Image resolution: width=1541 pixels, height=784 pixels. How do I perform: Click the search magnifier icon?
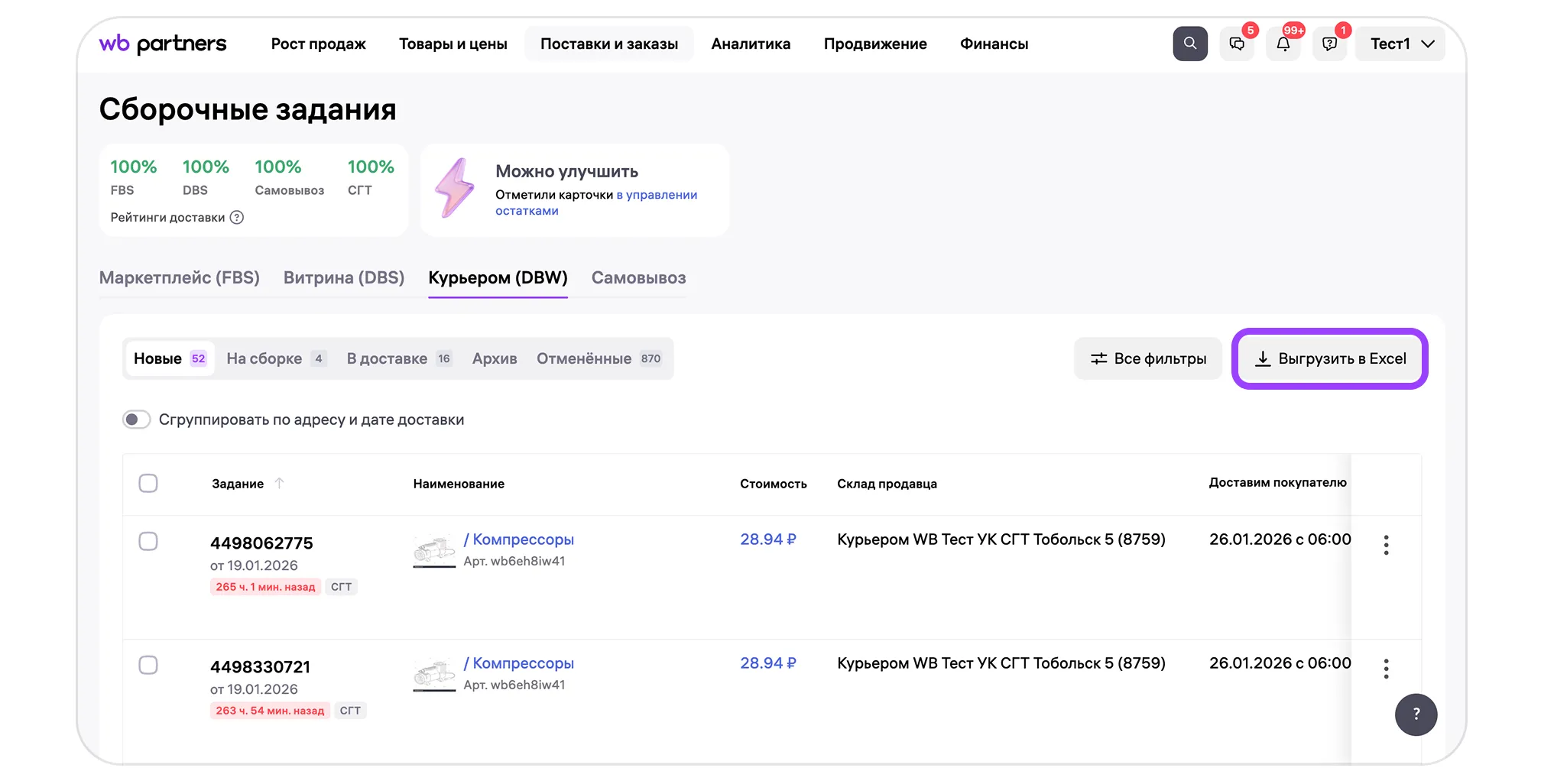[x=1190, y=44]
